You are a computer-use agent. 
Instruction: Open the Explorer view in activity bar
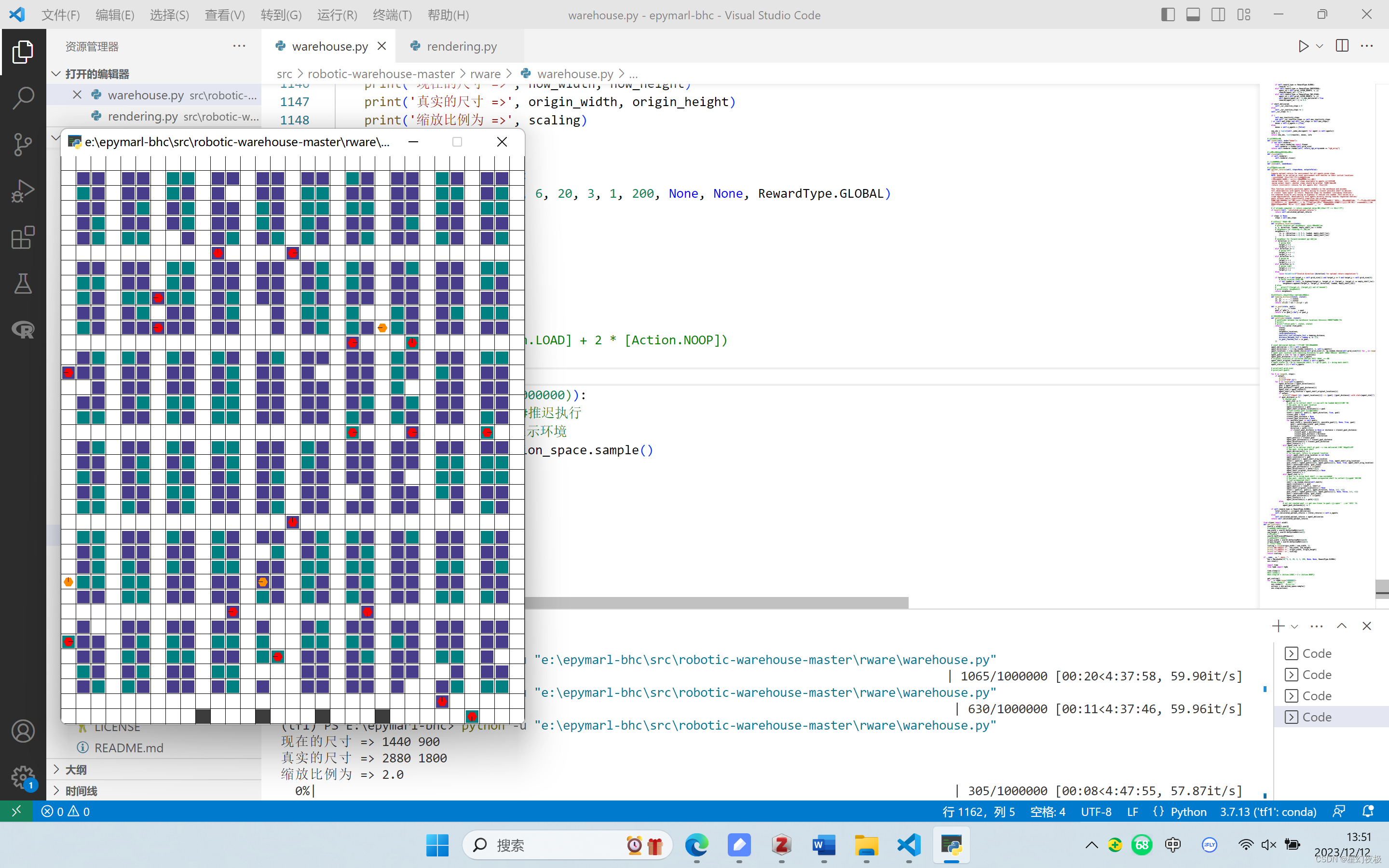click(23, 52)
